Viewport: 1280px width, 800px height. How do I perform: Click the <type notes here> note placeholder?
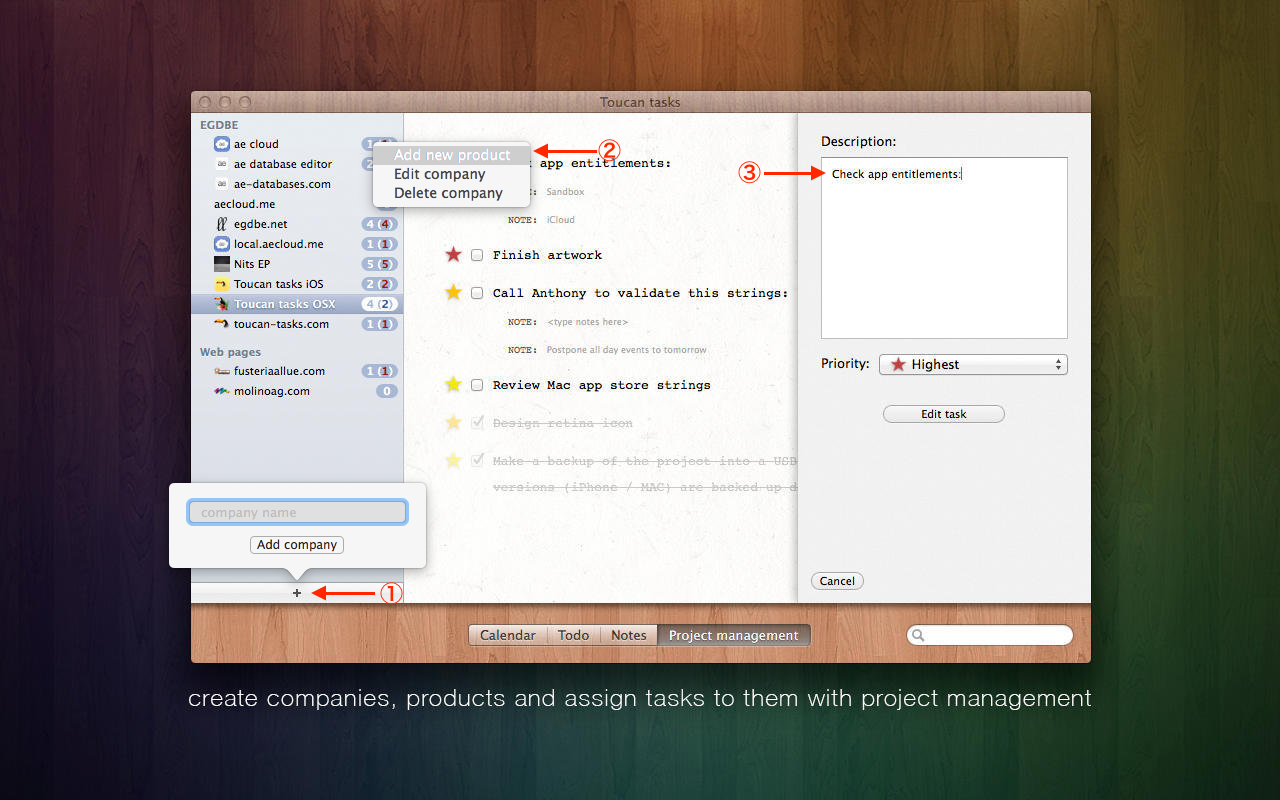point(587,322)
